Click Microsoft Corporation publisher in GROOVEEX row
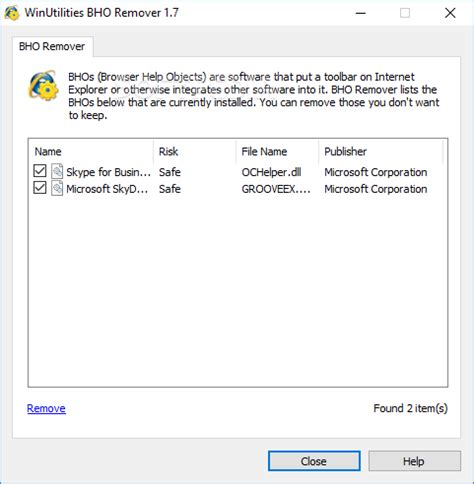 pyautogui.click(x=376, y=189)
